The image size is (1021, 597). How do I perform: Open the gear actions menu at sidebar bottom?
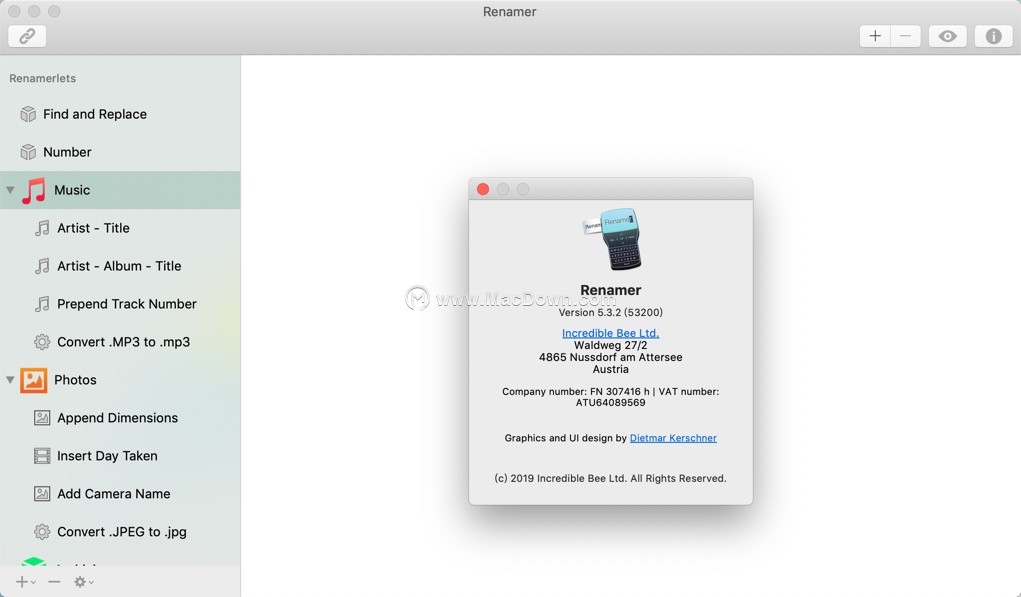click(x=83, y=582)
